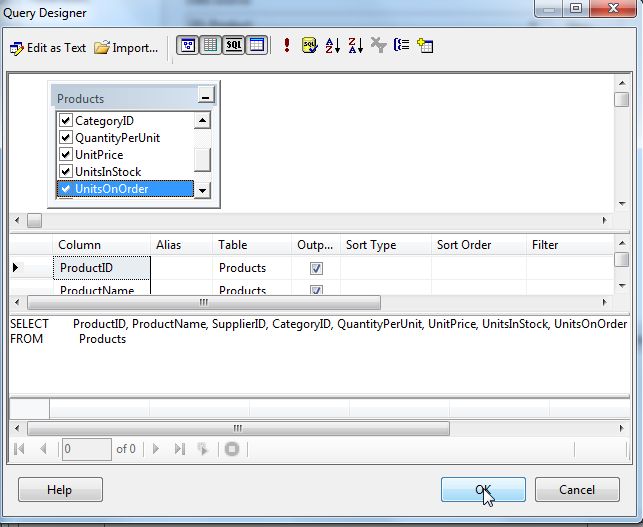Click the Sort Type cell for ProductID row

click(x=385, y=268)
